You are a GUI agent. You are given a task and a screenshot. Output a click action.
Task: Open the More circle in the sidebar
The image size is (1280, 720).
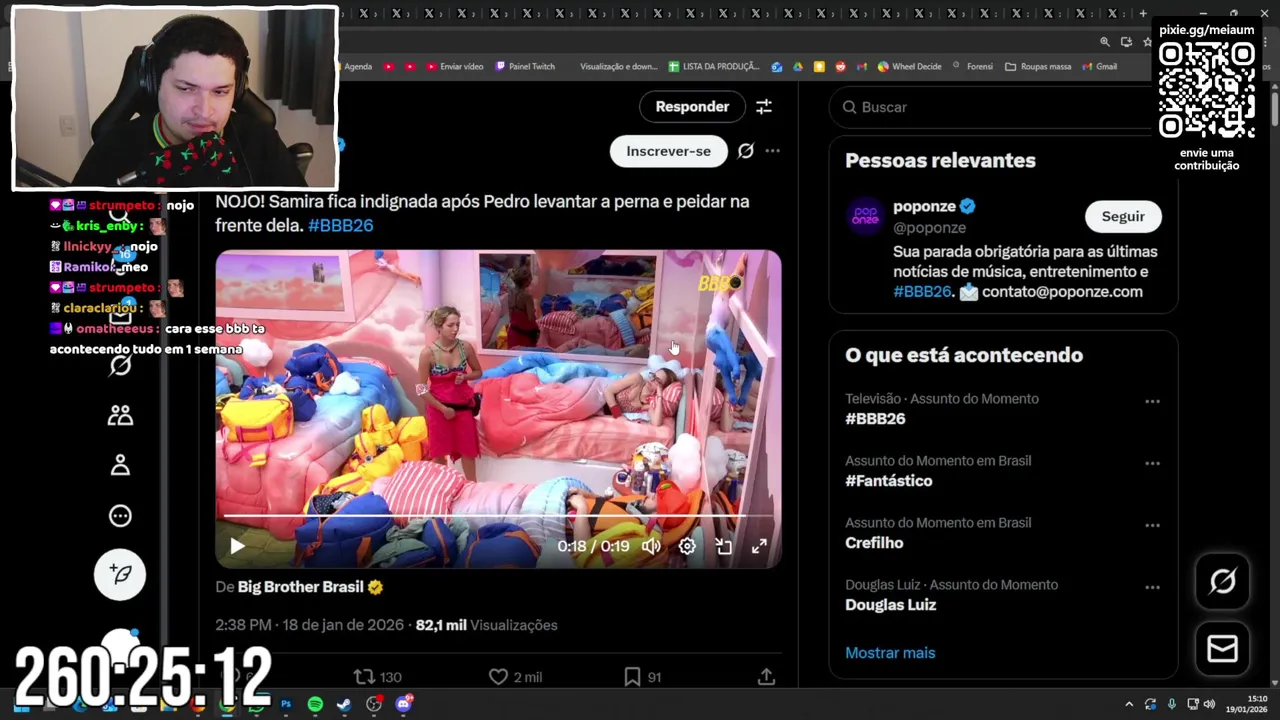coord(120,516)
